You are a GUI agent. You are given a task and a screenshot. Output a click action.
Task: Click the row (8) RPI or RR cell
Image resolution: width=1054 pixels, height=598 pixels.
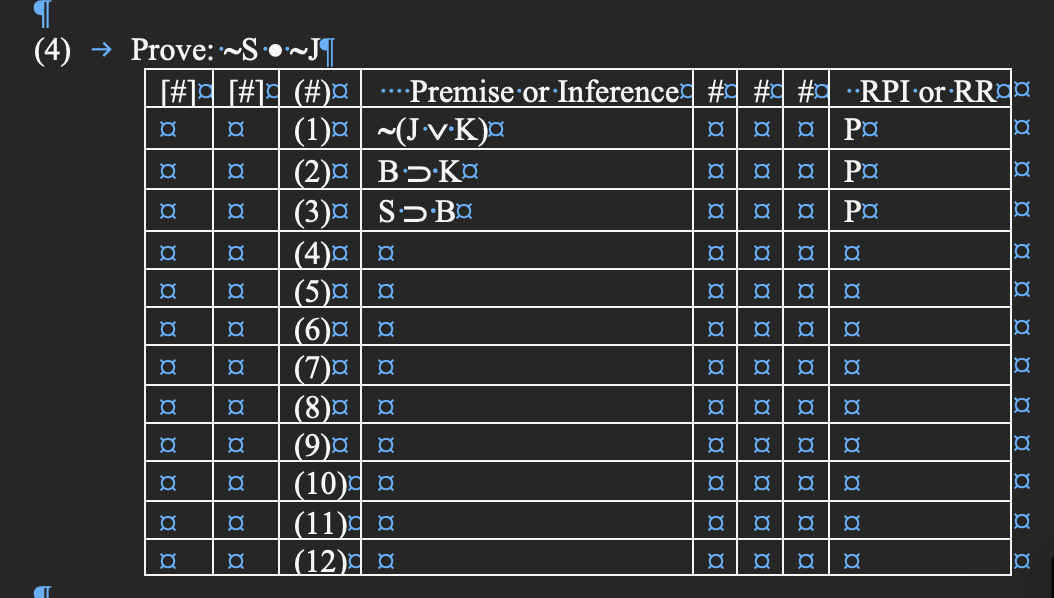click(x=920, y=404)
